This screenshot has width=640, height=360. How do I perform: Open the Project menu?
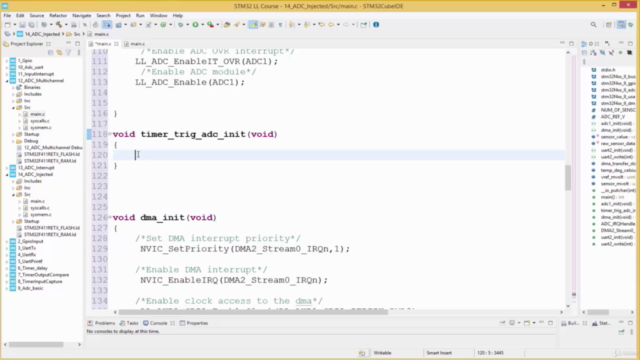123,16
